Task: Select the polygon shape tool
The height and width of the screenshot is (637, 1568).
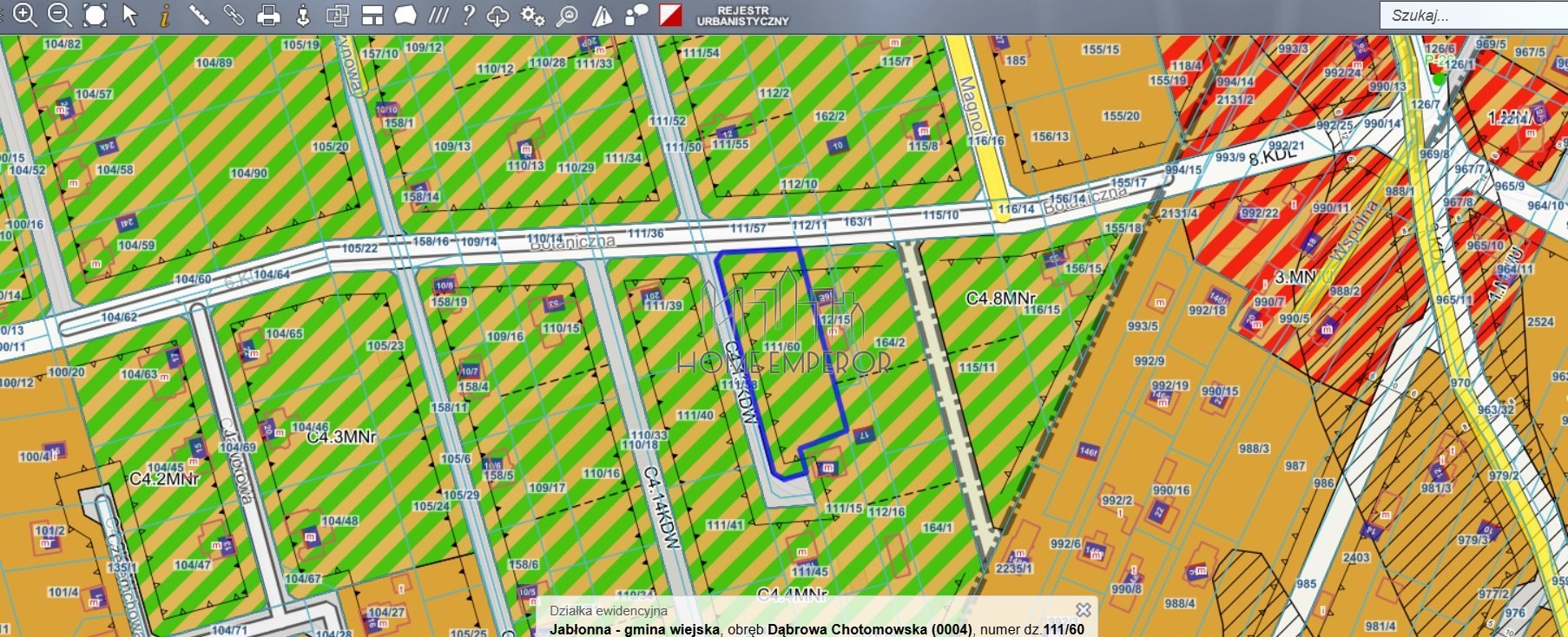Action: [405, 15]
